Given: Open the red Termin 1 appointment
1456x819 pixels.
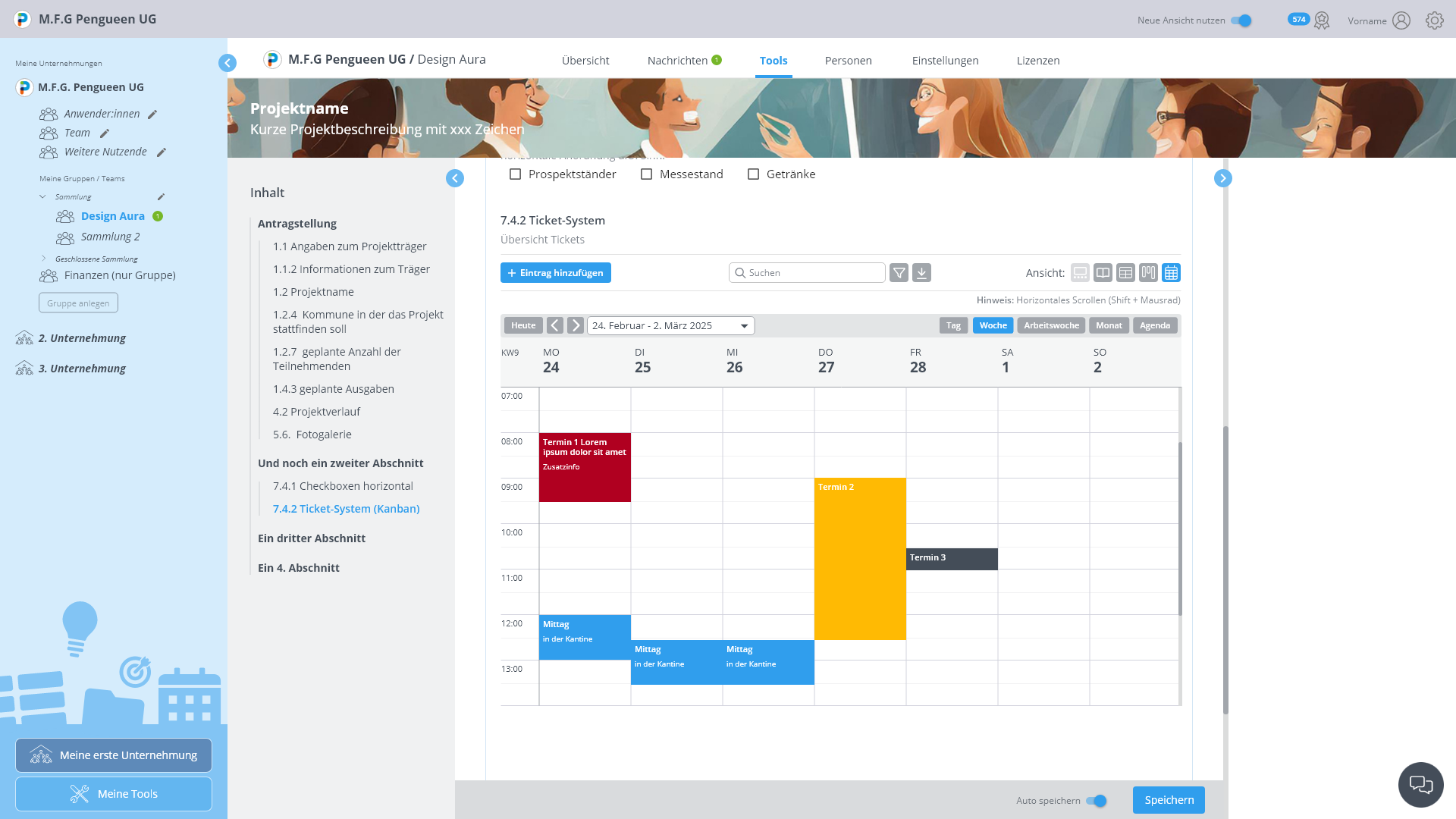Looking at the screenshot, I should pos(585,467).
